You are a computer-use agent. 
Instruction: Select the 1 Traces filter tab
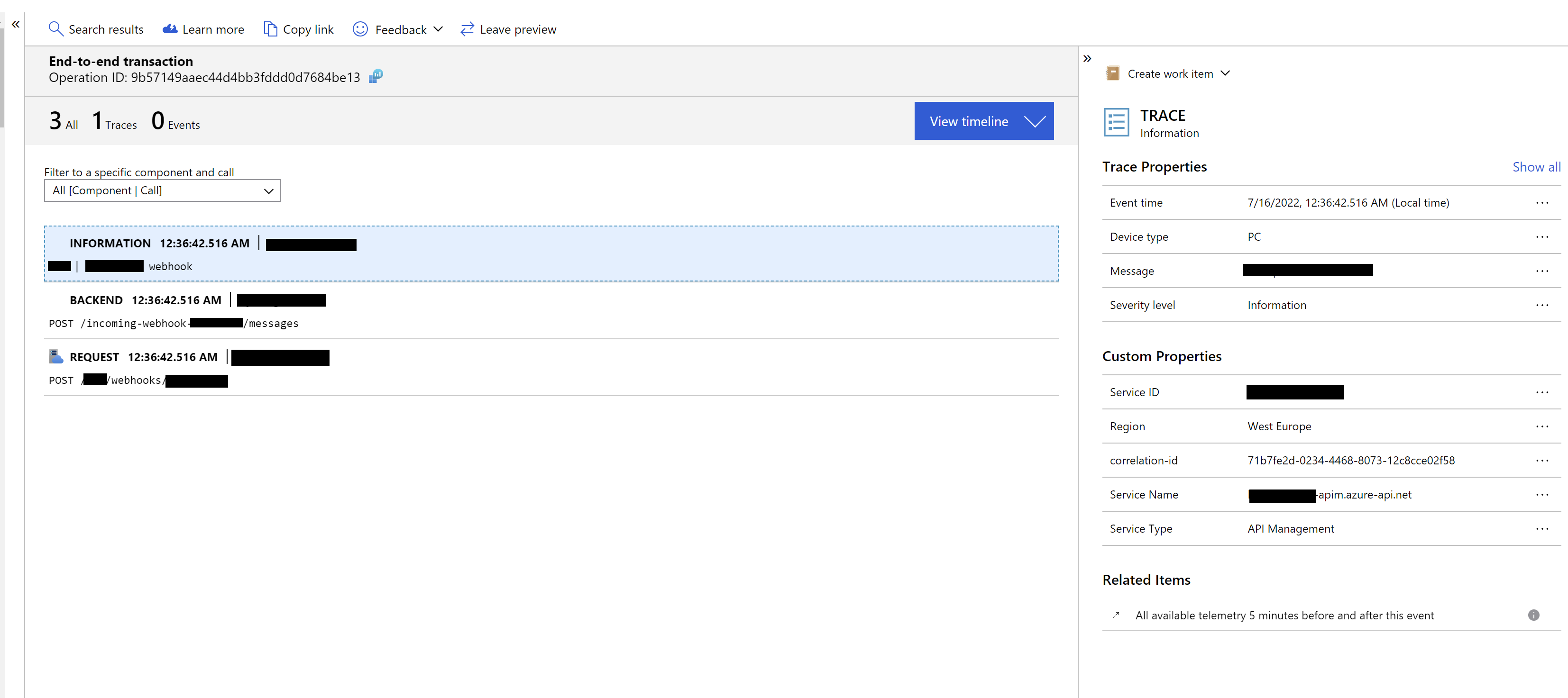[x=114, y=121]
